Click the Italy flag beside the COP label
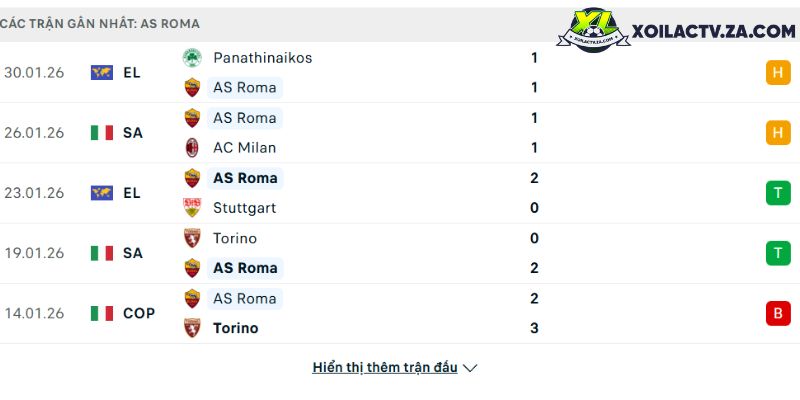This screenshot has height=400, width=800. (x=102, y=313)
